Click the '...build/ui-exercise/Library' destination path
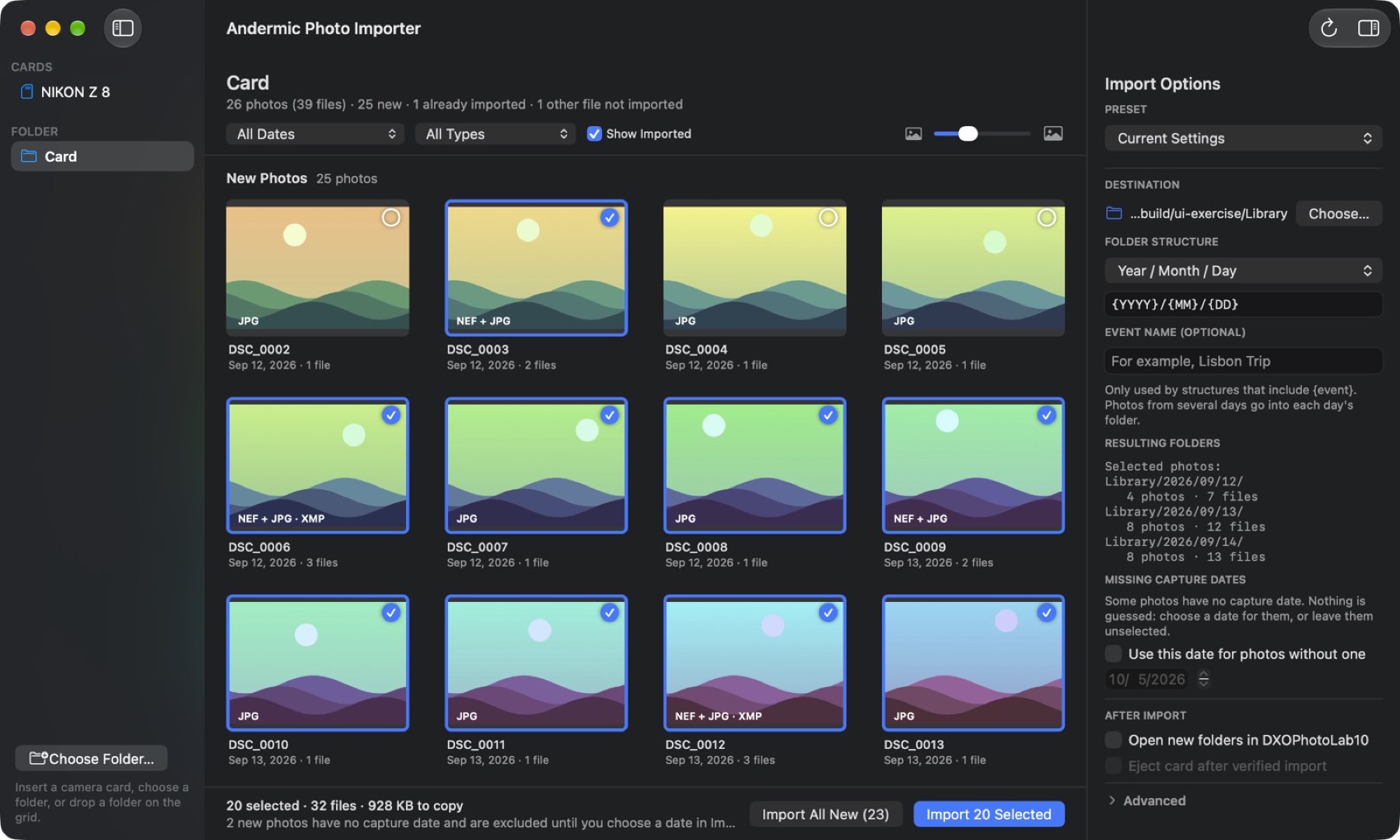1400x840 pixels. tap(1209, 213)
